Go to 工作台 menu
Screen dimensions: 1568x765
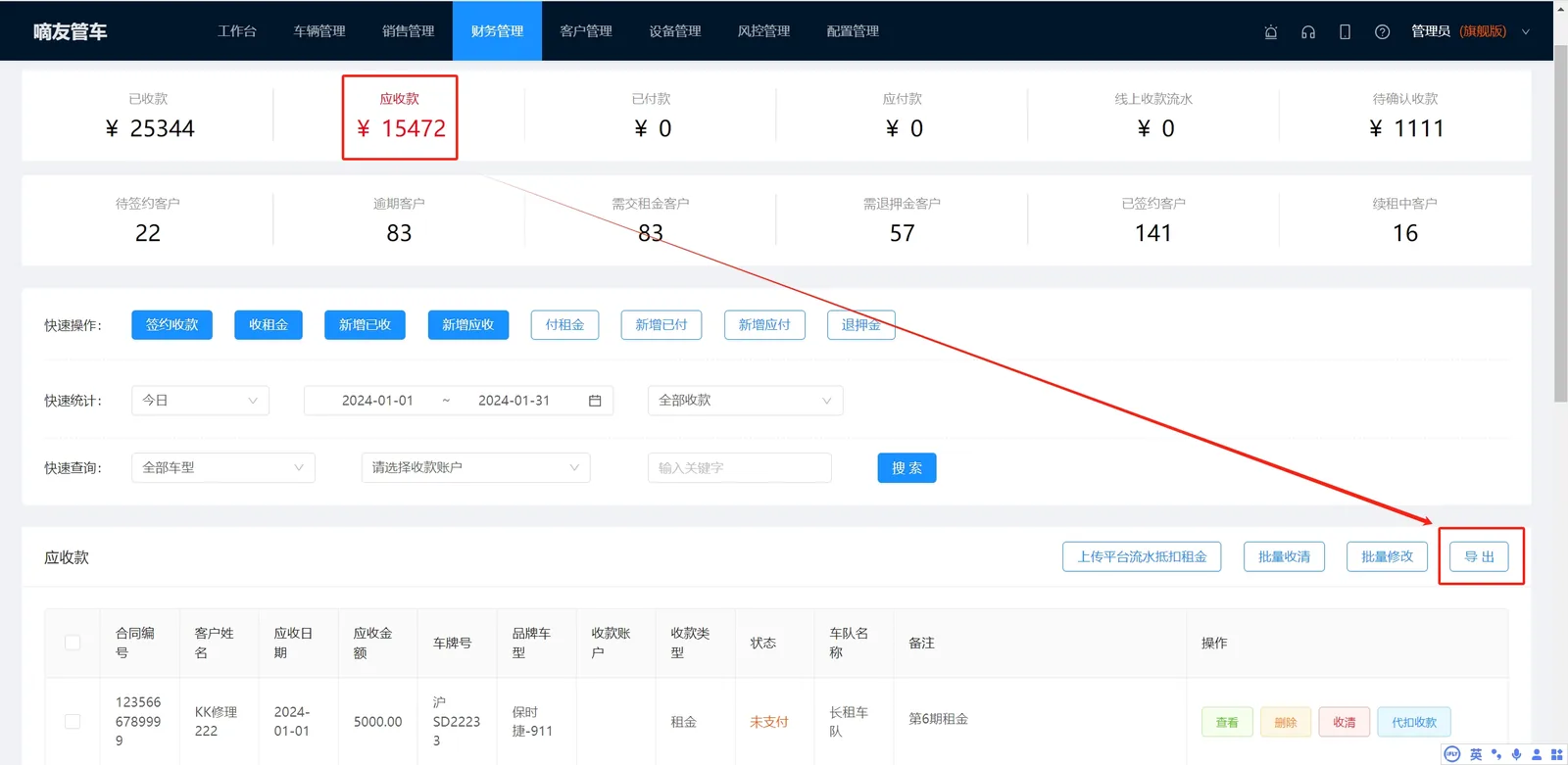click(x=237, y=31)
